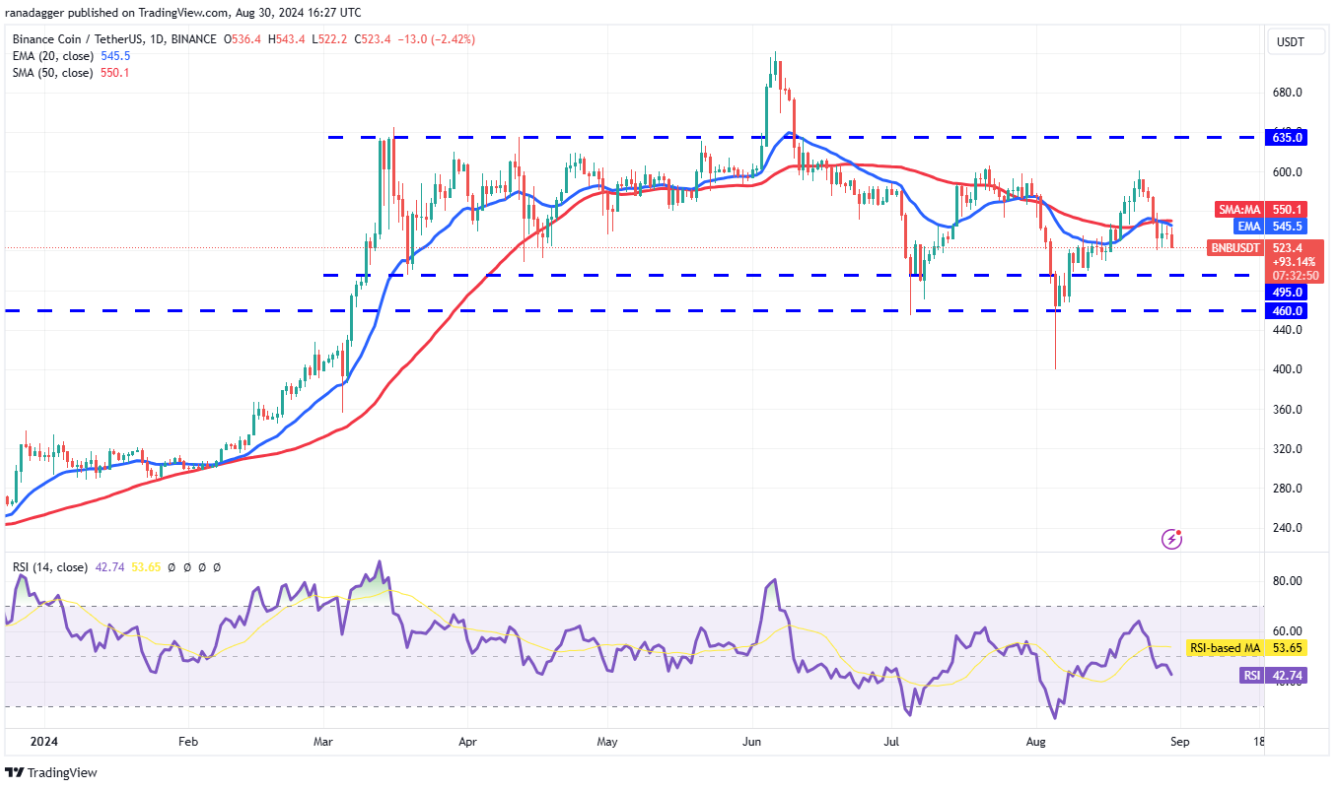This screenshot has width=1334, height=785.
Task: Click the 360.0 price axis value
Action: click(x=1287, y=409)
